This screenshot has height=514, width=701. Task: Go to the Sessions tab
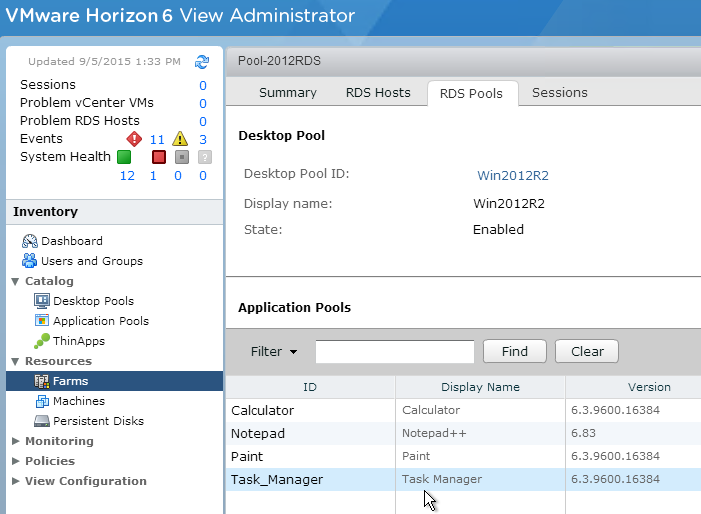click(x=559, y=93)
